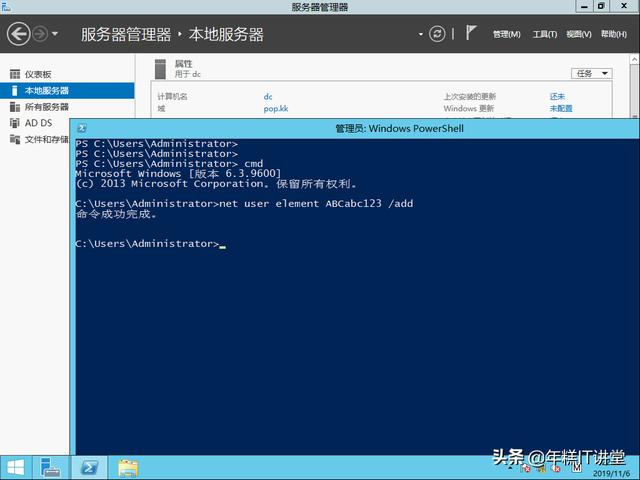Viewport: 640px width, 480px height.
Task: Click the 文件和存储 role icon
Action: pos(15,139)
